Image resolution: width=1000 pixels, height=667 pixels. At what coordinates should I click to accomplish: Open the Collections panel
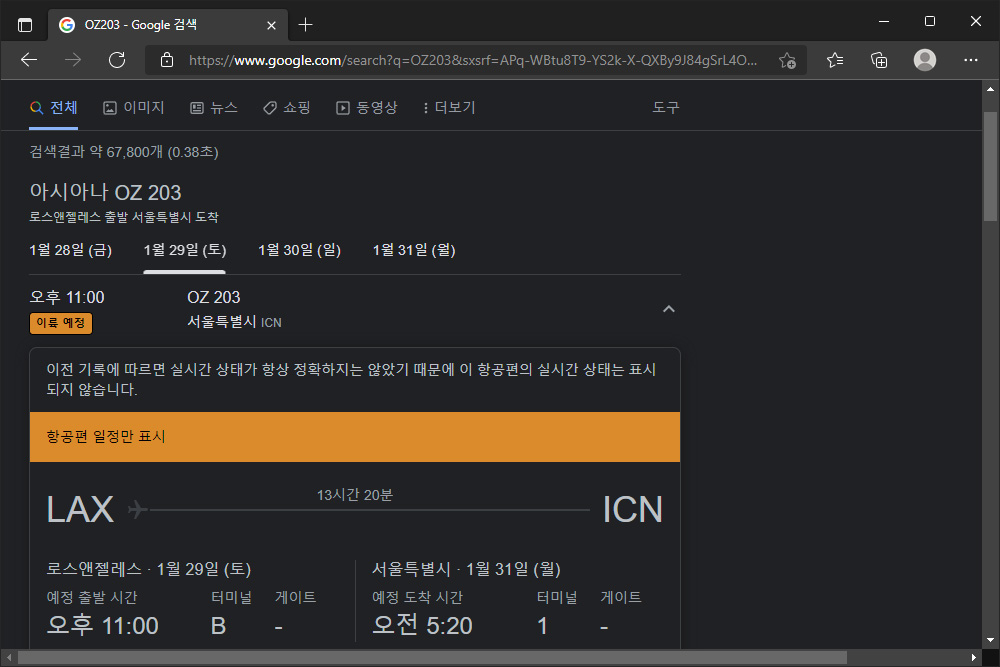point(879,60)
